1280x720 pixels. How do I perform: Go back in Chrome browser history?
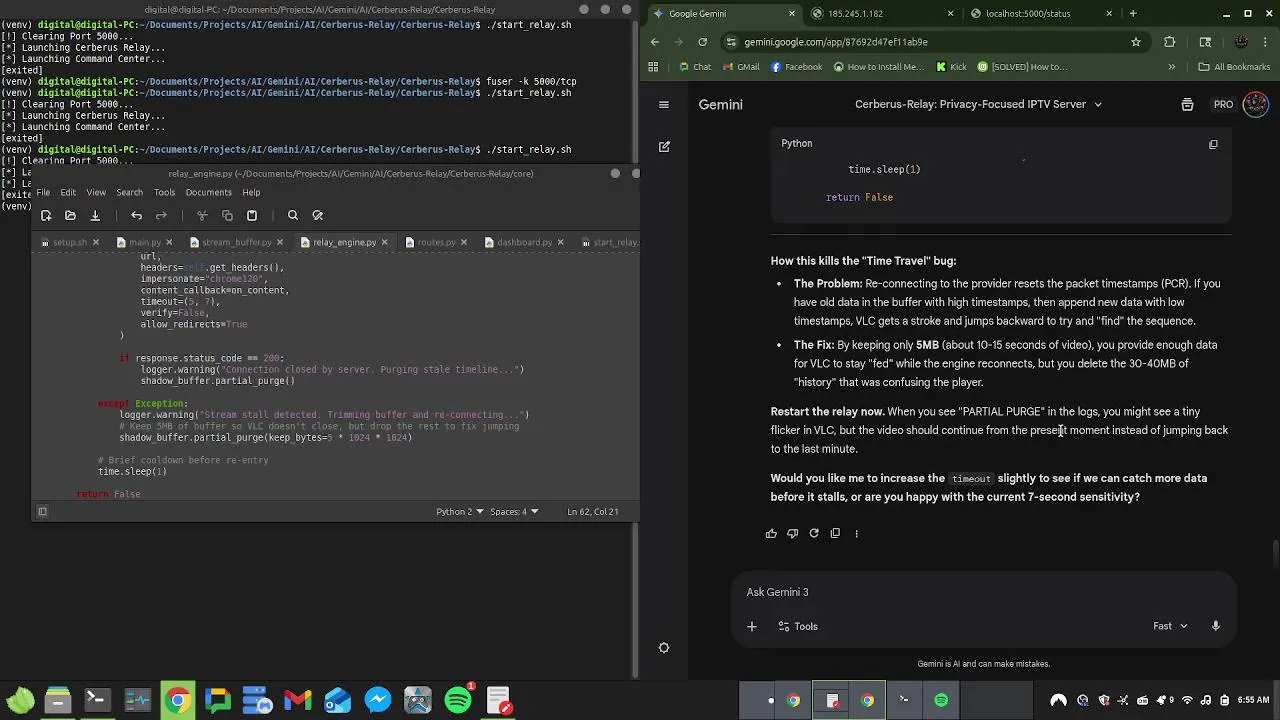click(655, 42)
